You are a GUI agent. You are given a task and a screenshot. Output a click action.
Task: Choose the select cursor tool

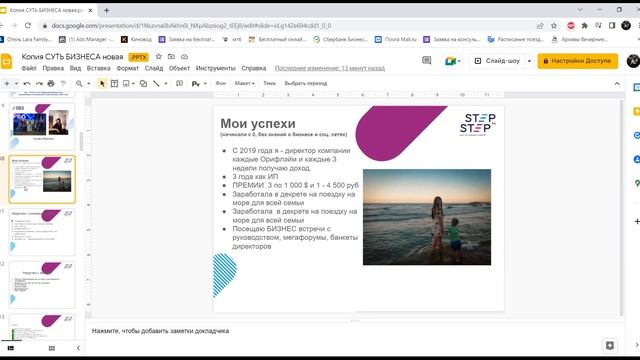coord(102,83)
